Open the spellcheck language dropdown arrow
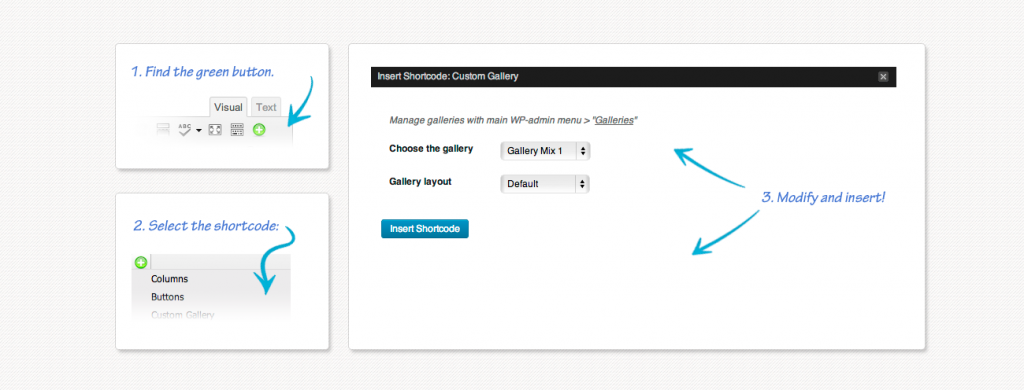 tap(199, 131)
